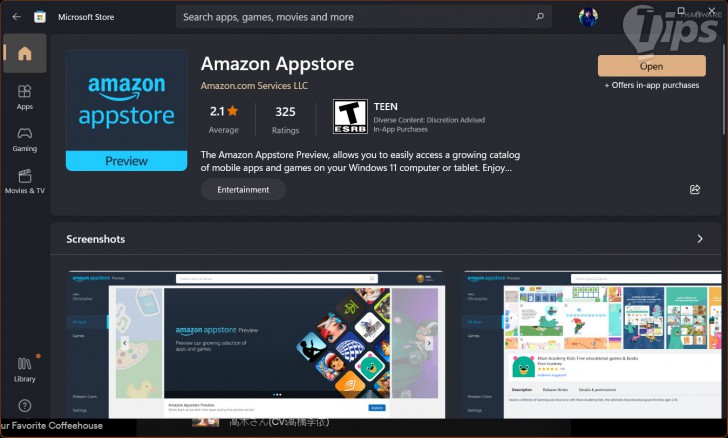The width and height of the screenshot is (728, 438).
Task: Open the Library section
Action: coord(25,370)
